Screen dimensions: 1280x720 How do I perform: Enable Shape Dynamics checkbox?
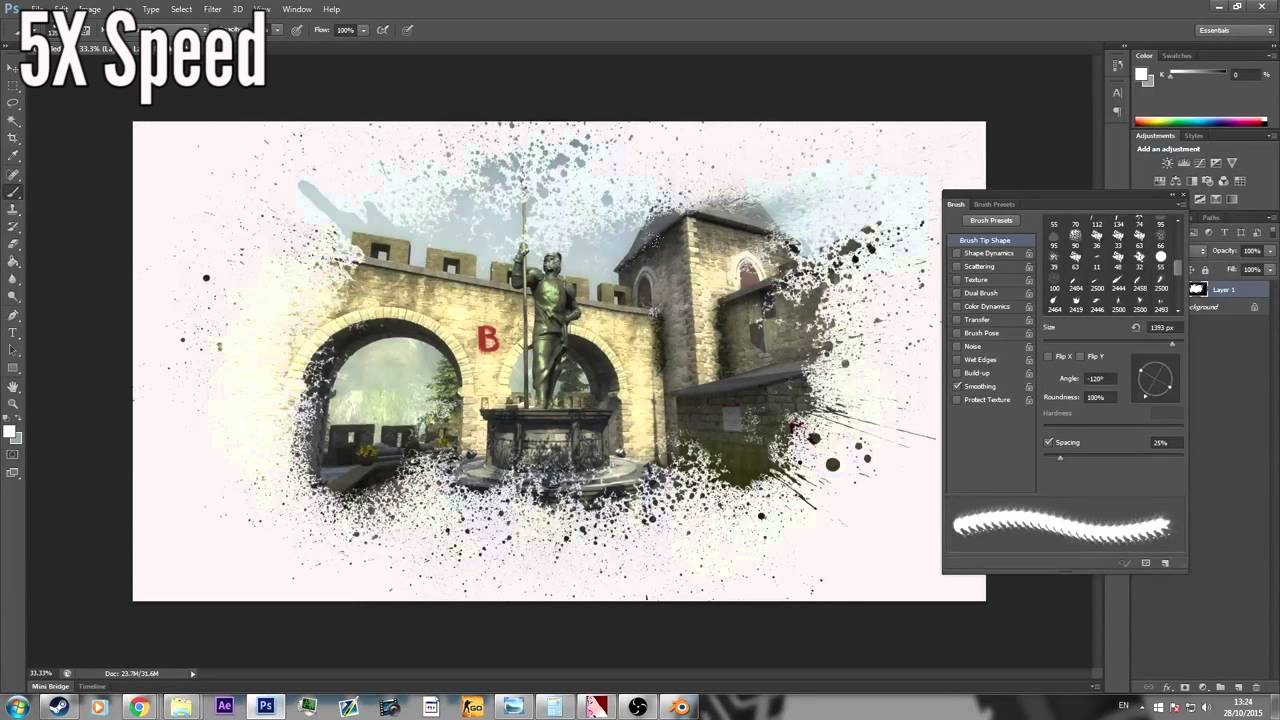[x=957, y=253]
